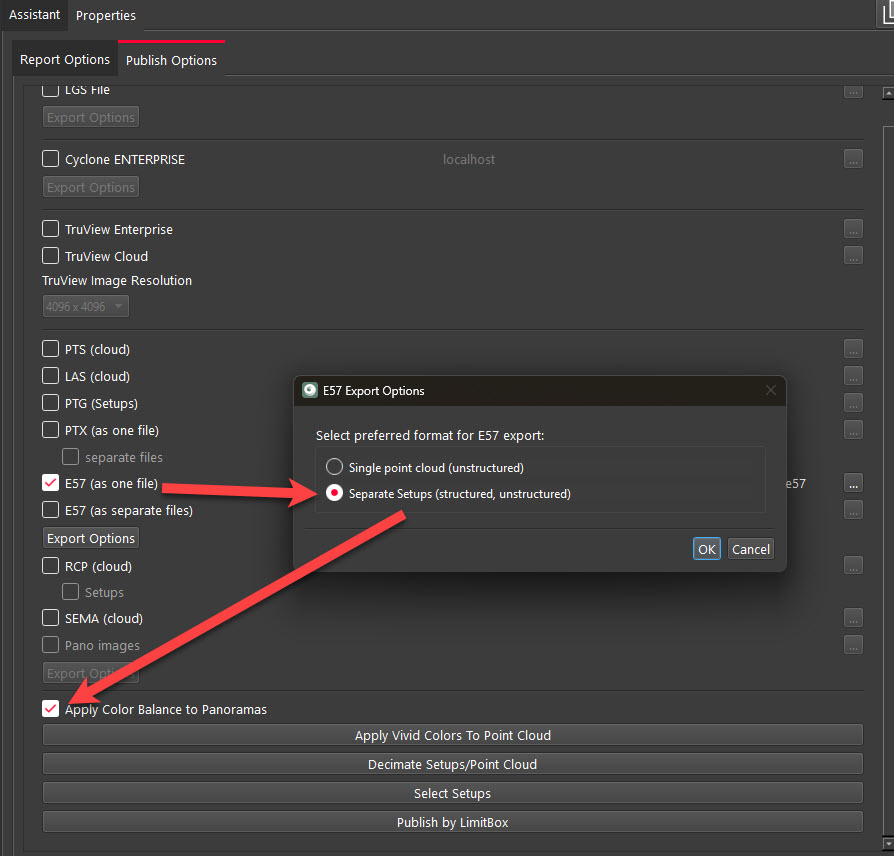Click the browse icon for E57 (as one file)
The image size is (894, 856).
(852, 483)
